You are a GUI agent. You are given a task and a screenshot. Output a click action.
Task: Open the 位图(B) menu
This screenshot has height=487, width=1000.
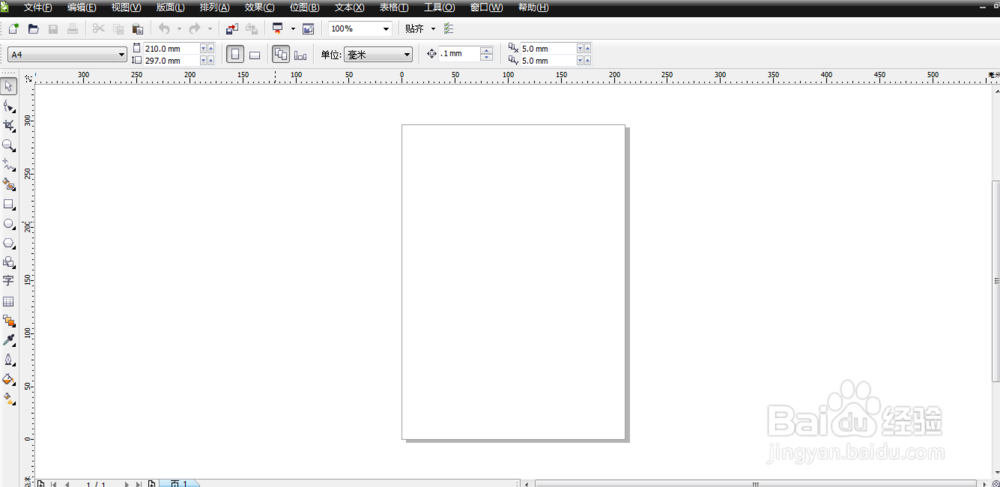(304, 8)
